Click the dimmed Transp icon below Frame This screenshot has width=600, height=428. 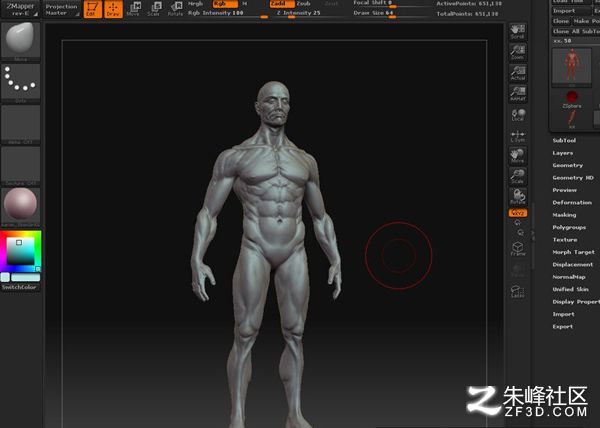click(518, 270)
